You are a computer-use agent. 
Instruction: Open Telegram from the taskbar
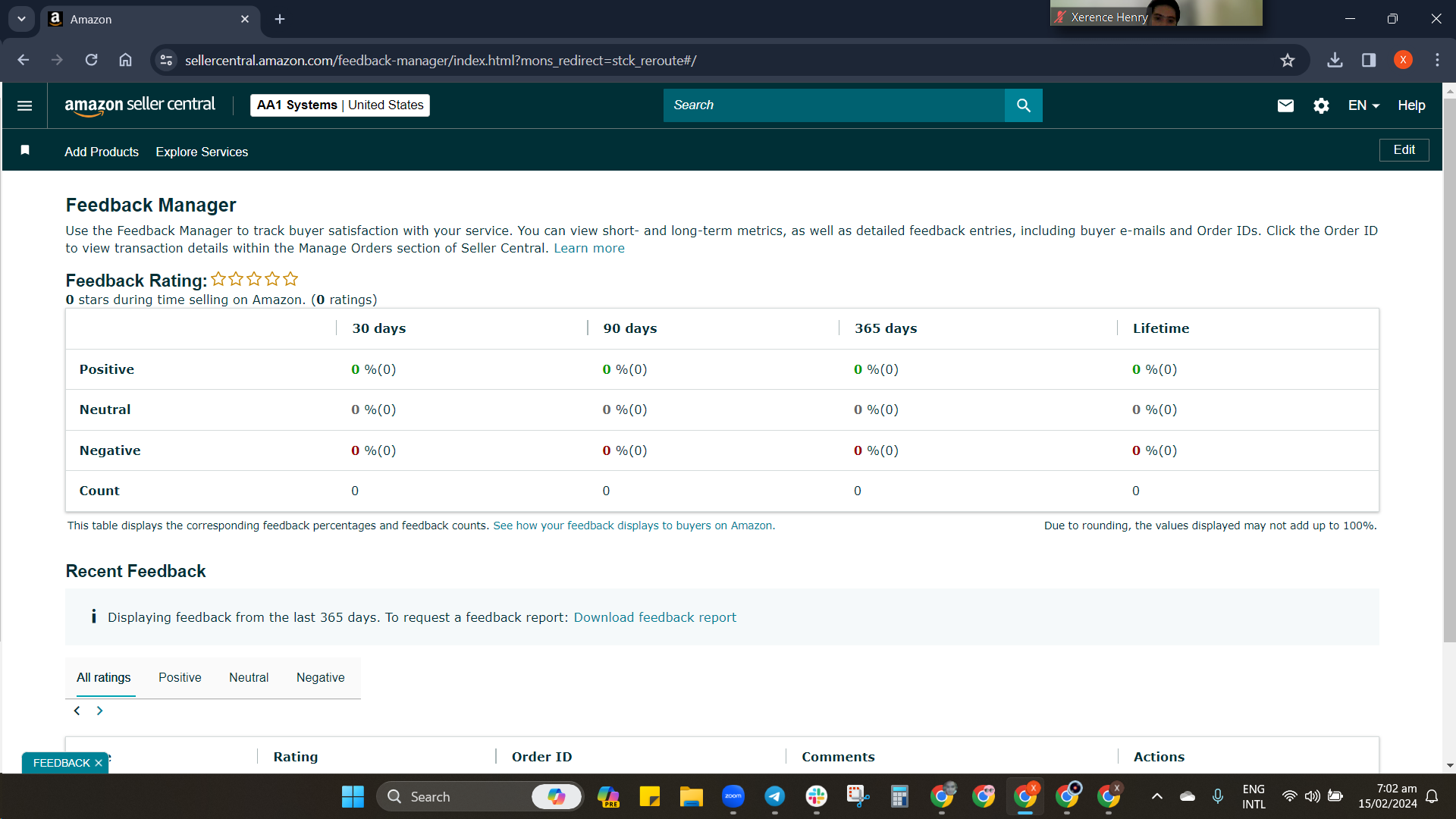coord(774,796)
